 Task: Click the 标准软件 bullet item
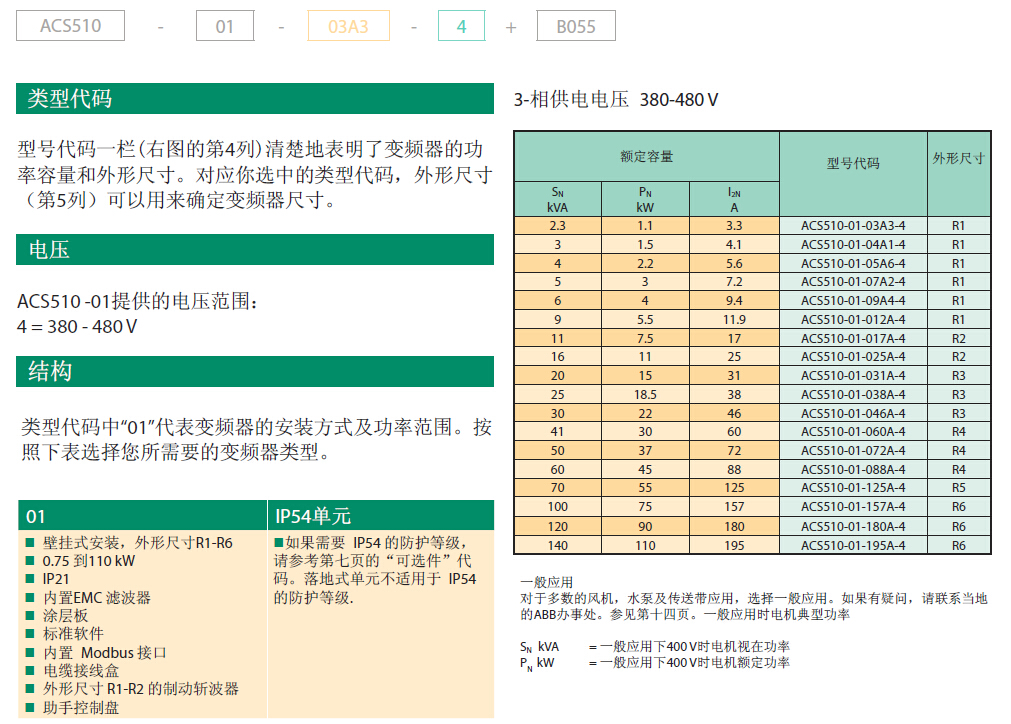64,634
